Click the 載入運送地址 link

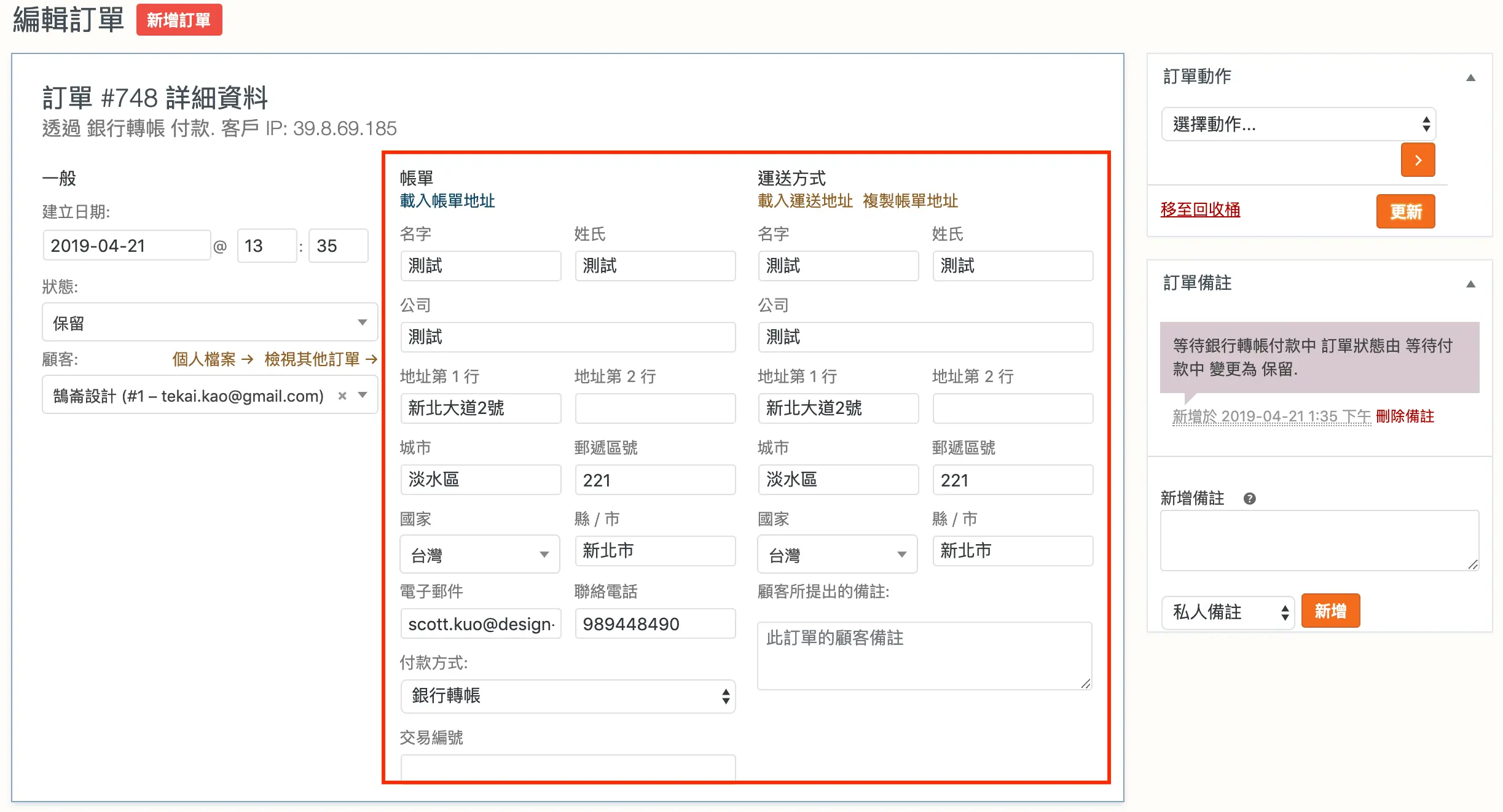(805, 201)
